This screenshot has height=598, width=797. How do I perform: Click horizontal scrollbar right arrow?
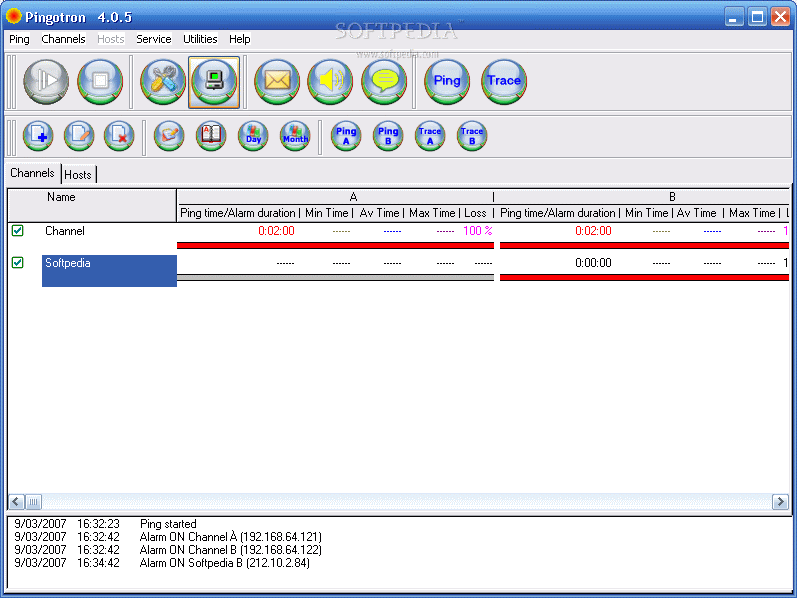click(780, 502)
